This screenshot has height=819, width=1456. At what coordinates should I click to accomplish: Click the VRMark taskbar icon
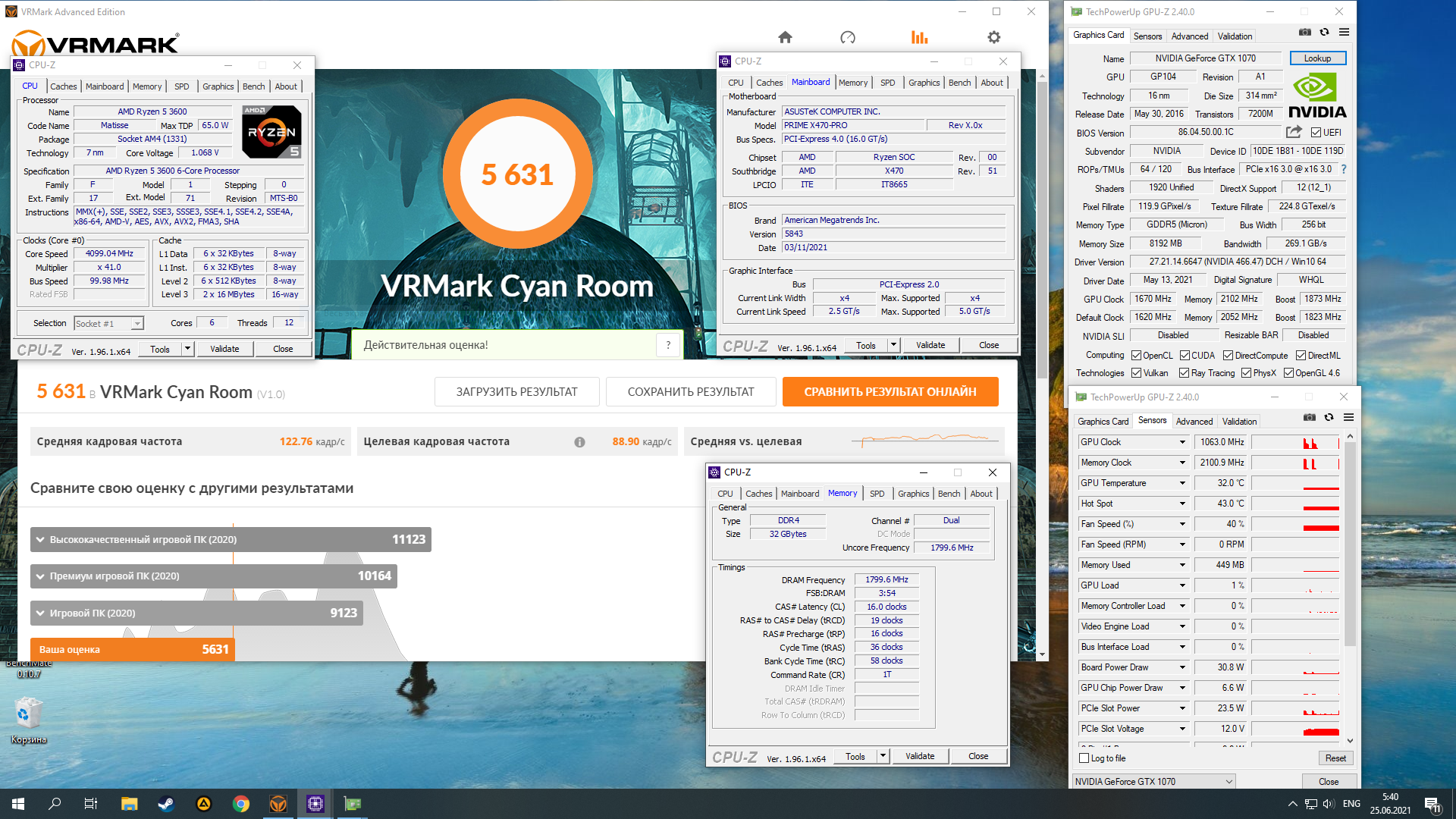point(278,804)
